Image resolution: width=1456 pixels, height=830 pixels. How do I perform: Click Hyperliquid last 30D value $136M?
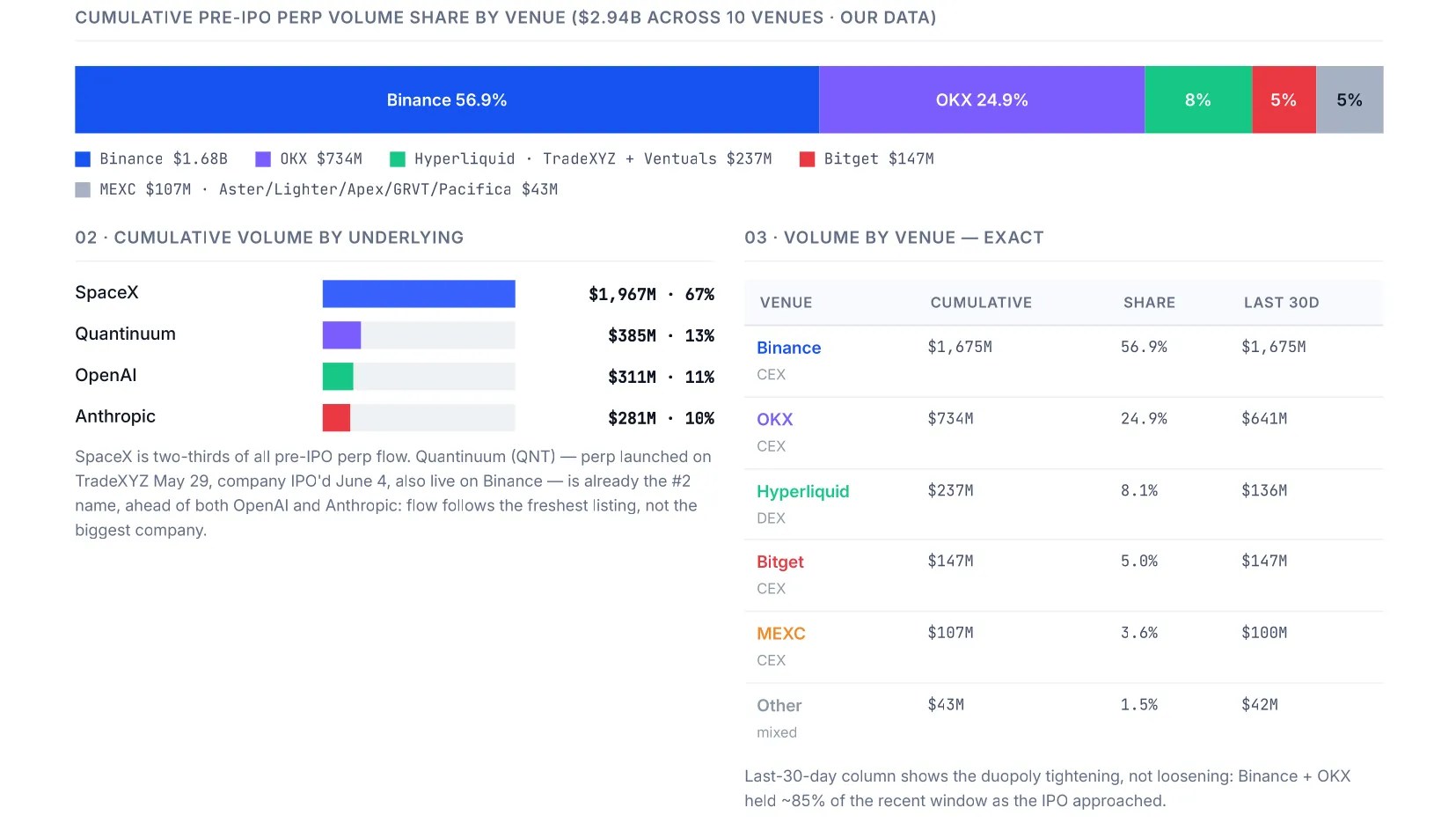1264,490
